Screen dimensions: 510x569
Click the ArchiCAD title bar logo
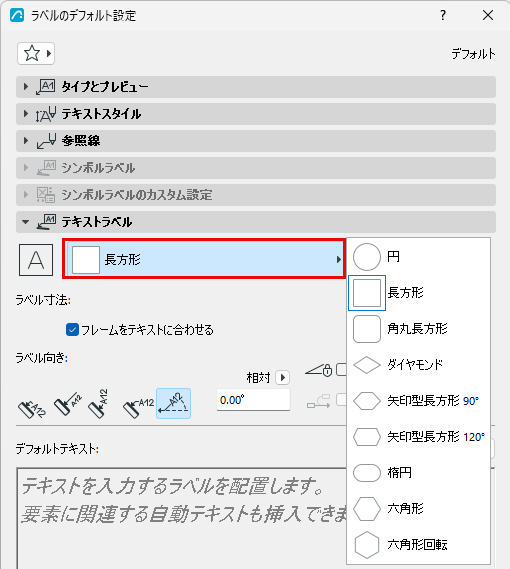click(x=17, y=15)
